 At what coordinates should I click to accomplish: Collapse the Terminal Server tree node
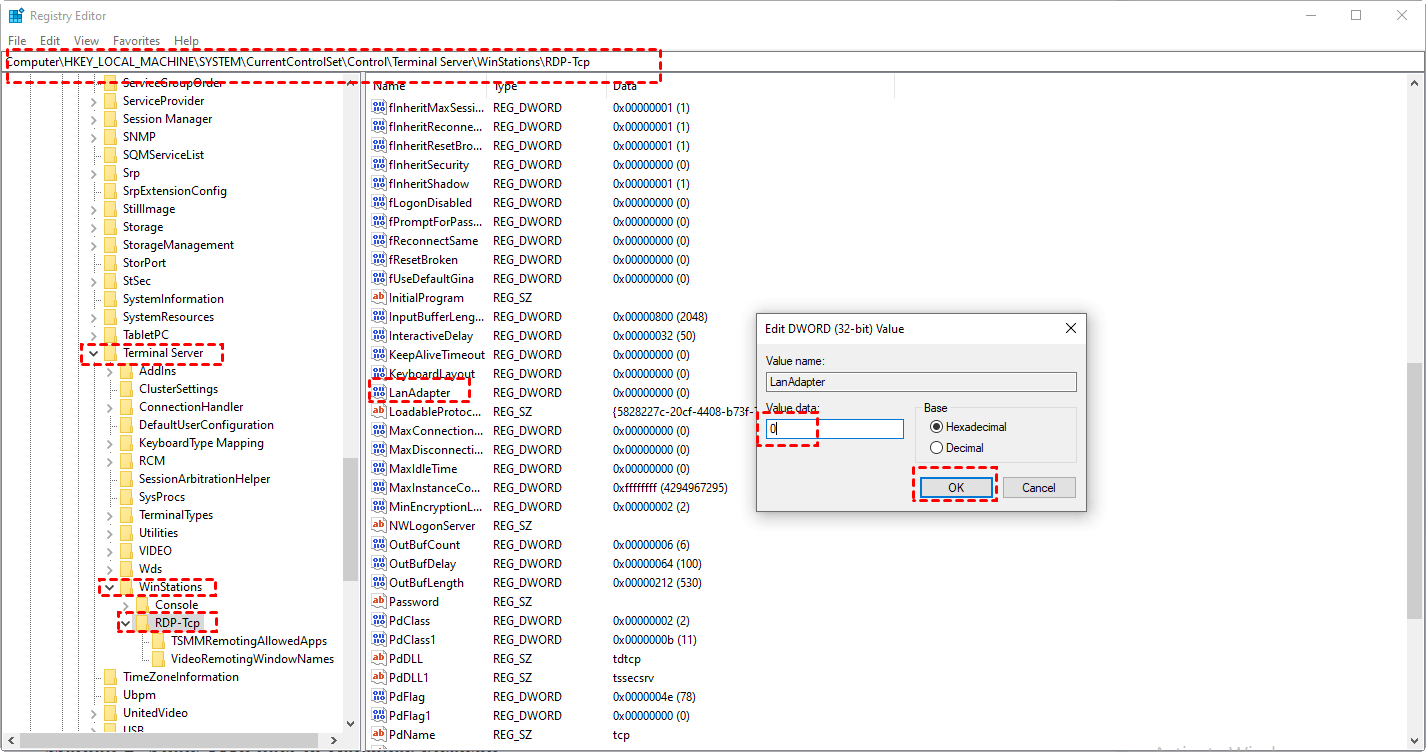click(x=94, y=353)
